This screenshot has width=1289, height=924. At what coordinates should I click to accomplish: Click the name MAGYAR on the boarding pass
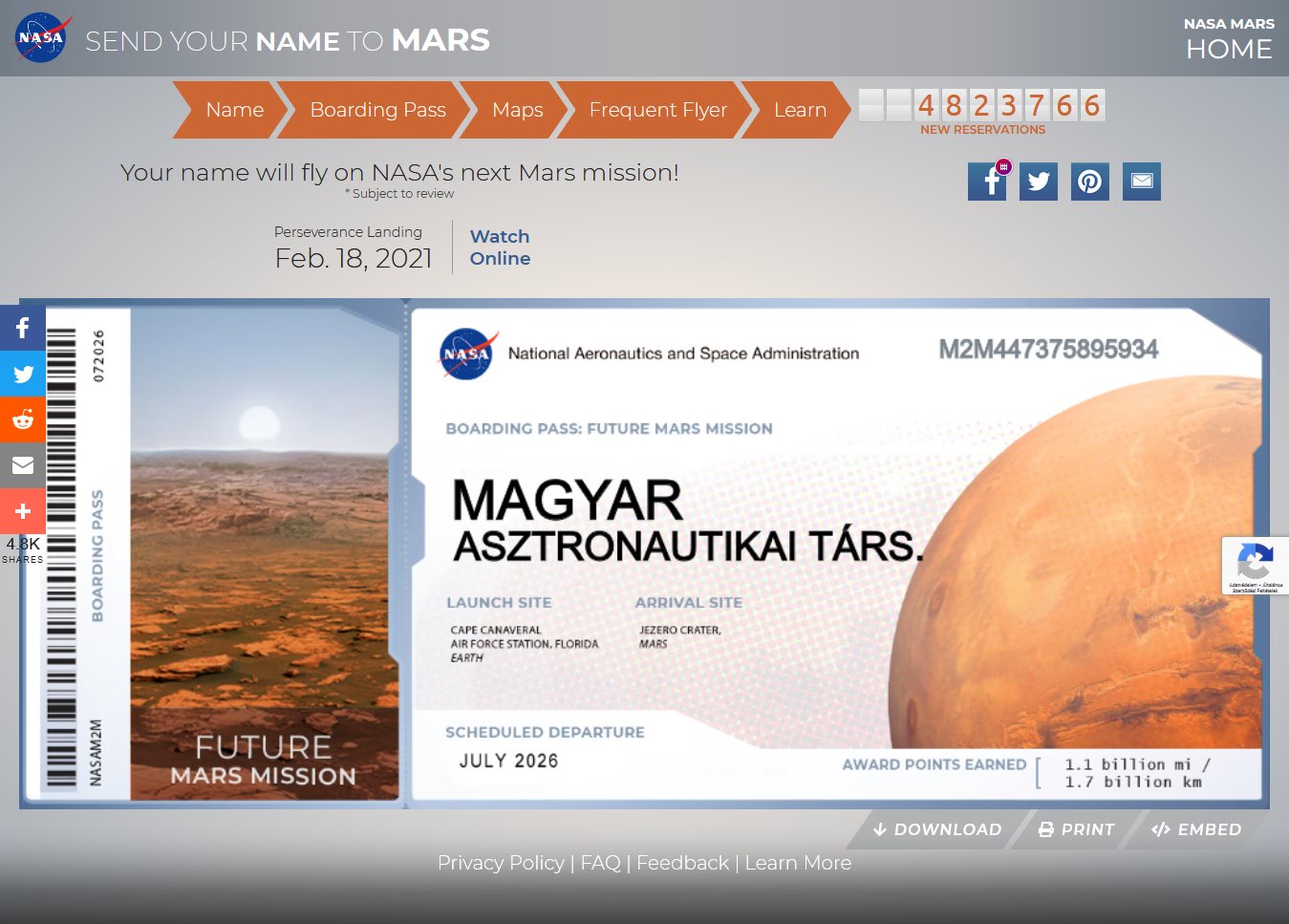click(x=568, y=500)
